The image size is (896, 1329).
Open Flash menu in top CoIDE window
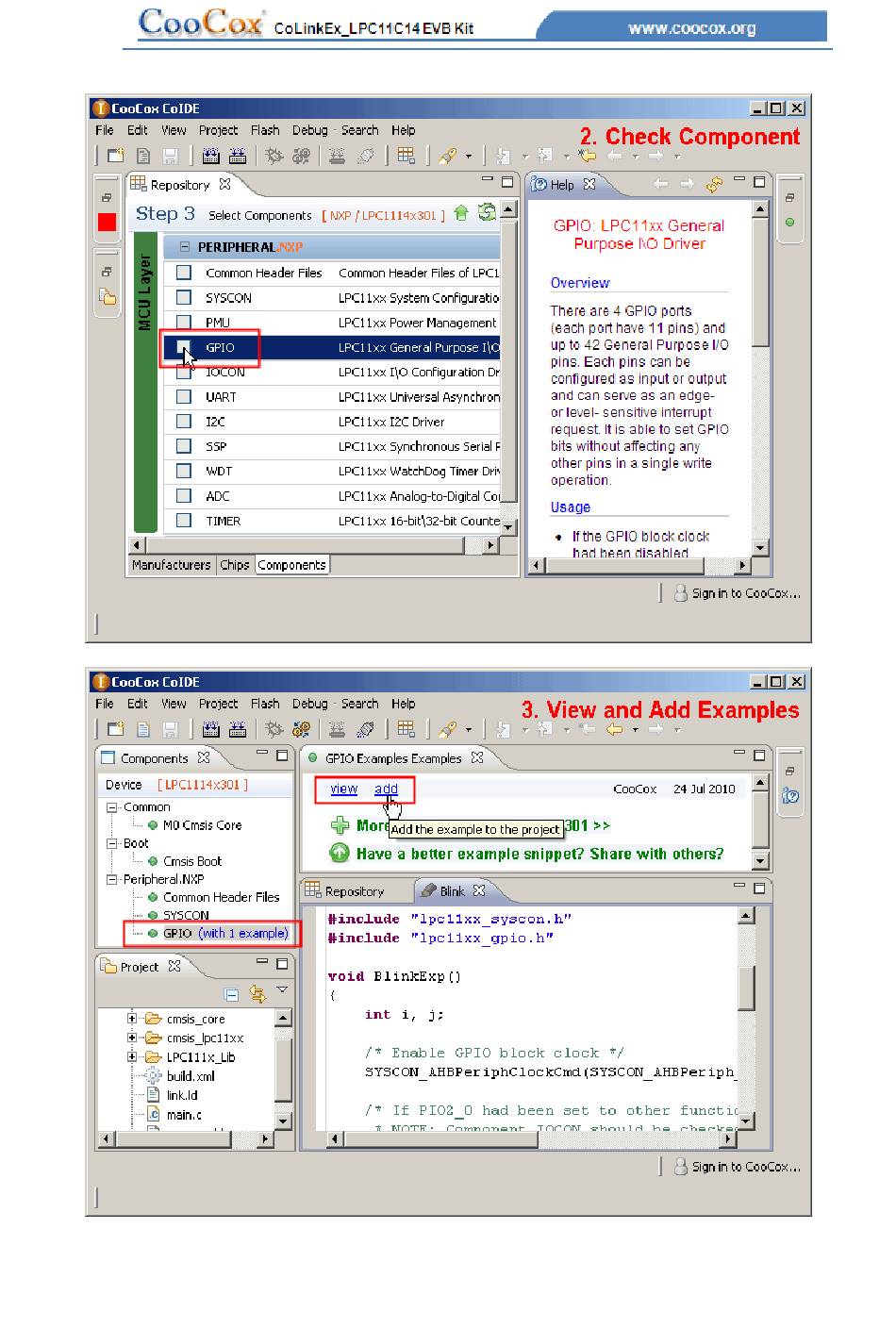[265, 130]
